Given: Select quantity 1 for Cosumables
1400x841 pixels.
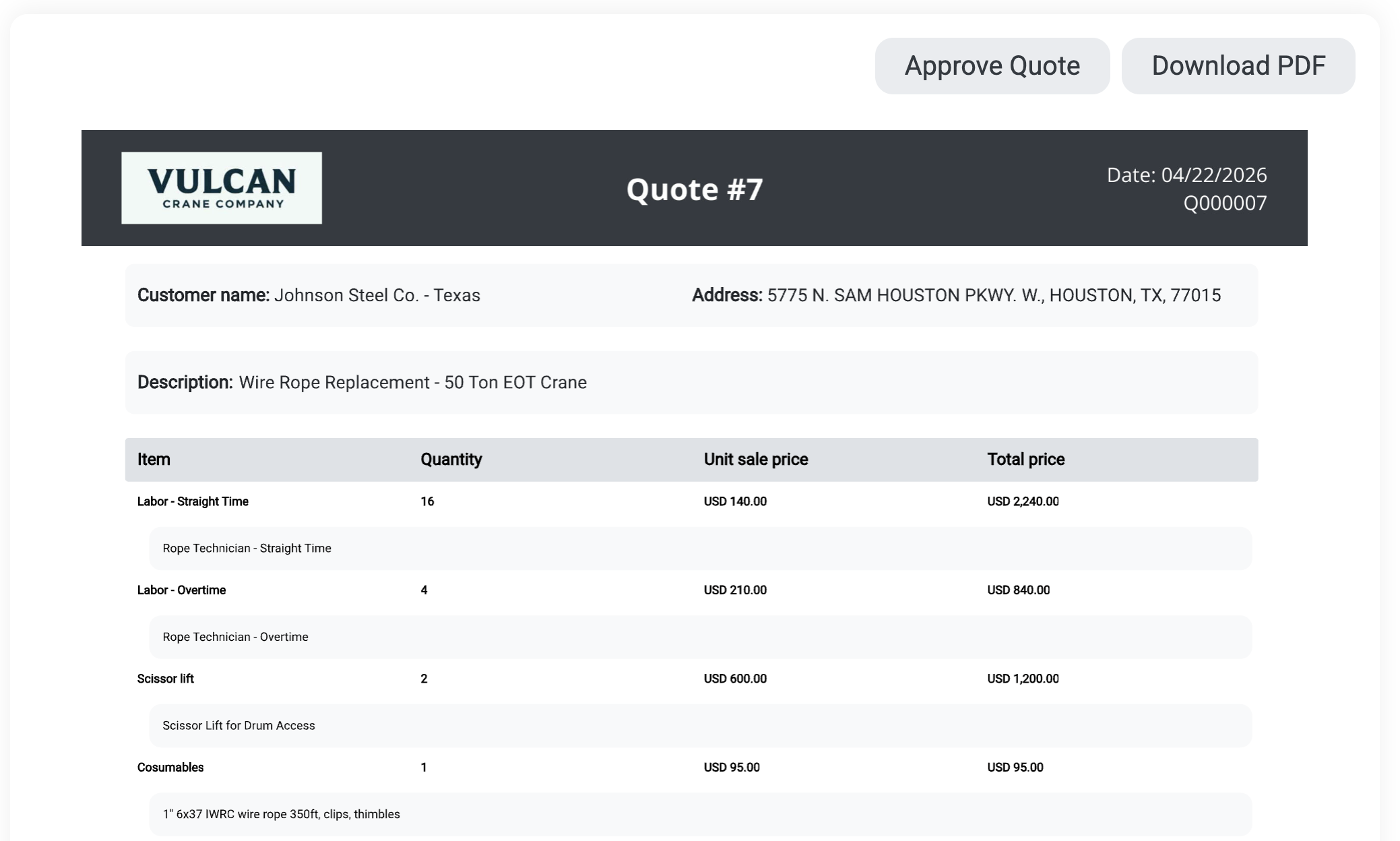Looking at the screenshot, I should pos(424,768).
